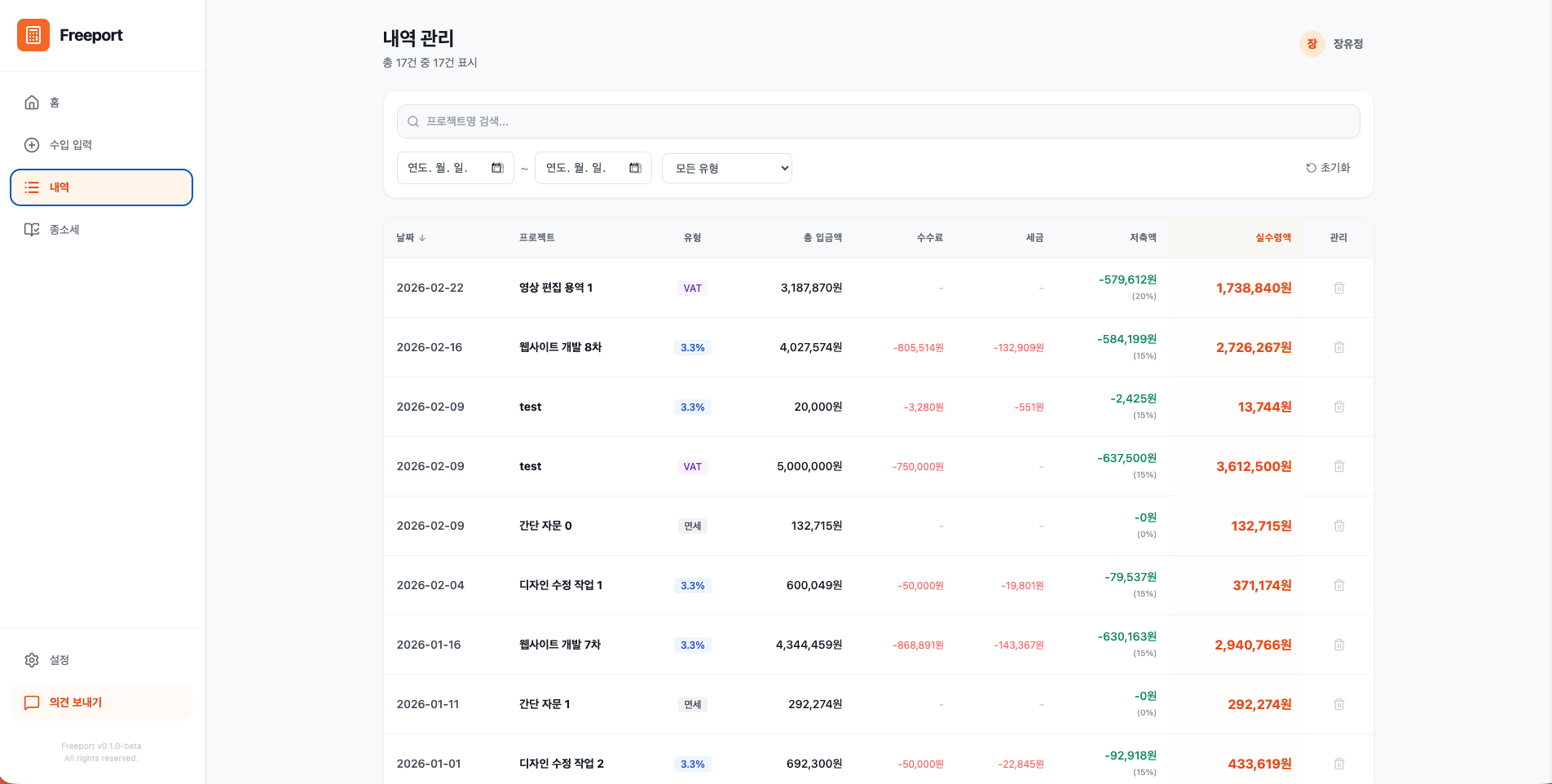
Task: Click the 총 입금액 column header
Action: coord(822,238)
